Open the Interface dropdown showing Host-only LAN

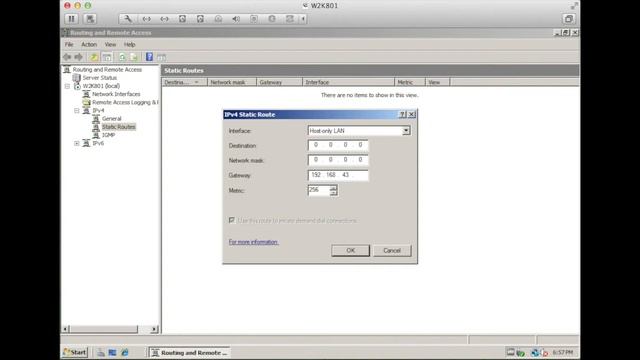coord(406,131)
